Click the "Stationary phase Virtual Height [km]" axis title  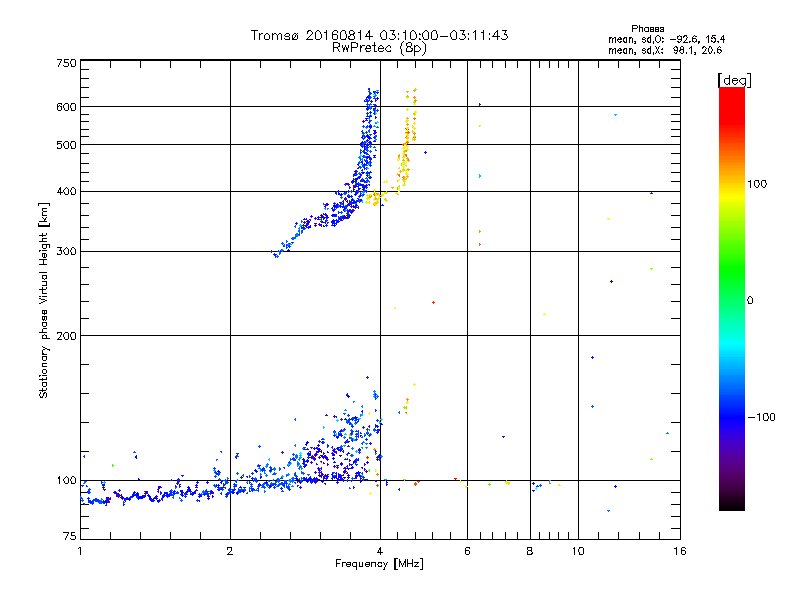(x=44, y=300)
